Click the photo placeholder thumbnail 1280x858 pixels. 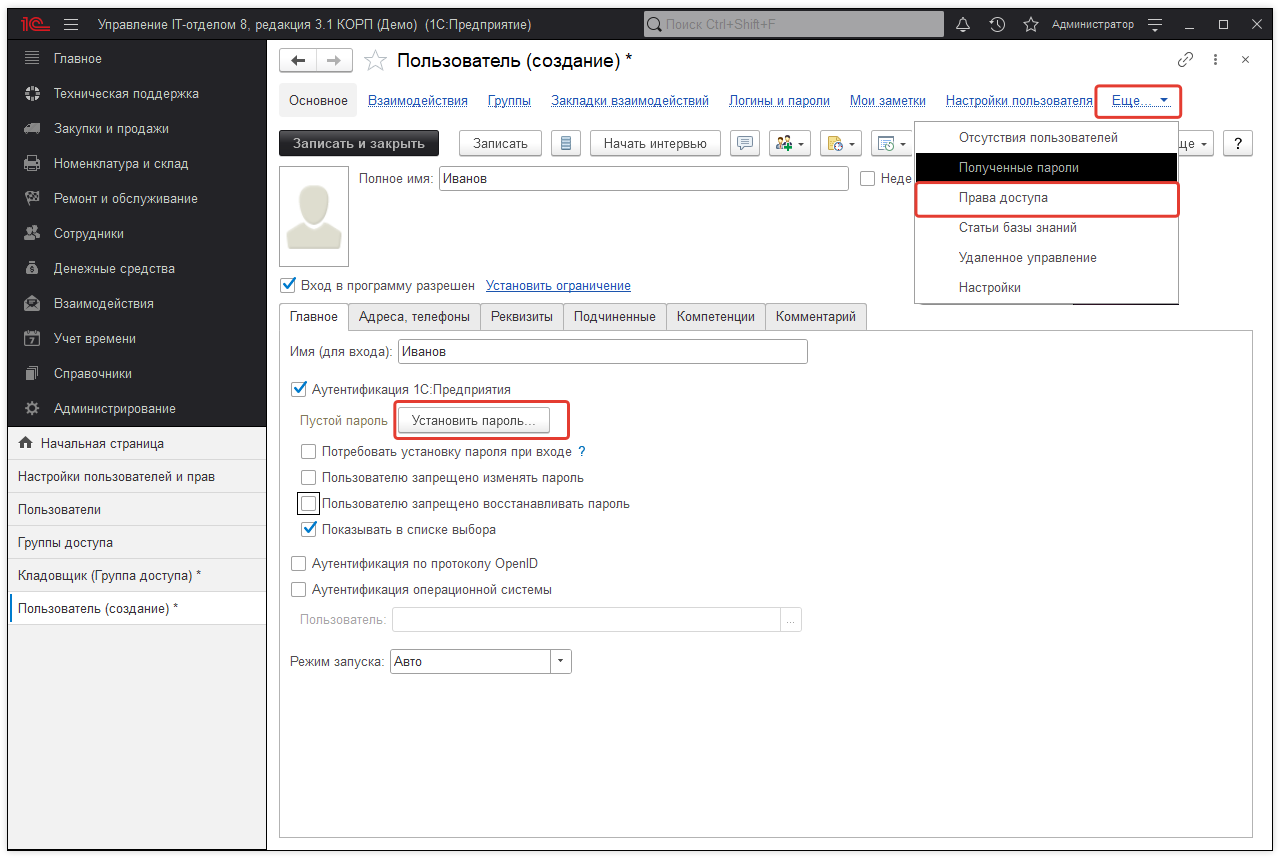(x=313, y=215)
